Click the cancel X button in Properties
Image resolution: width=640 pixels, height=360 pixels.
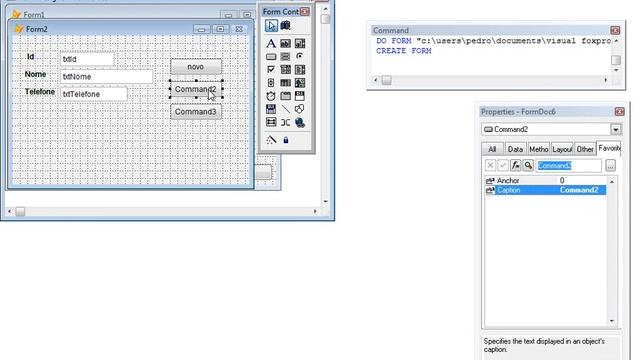click(490, 165)
